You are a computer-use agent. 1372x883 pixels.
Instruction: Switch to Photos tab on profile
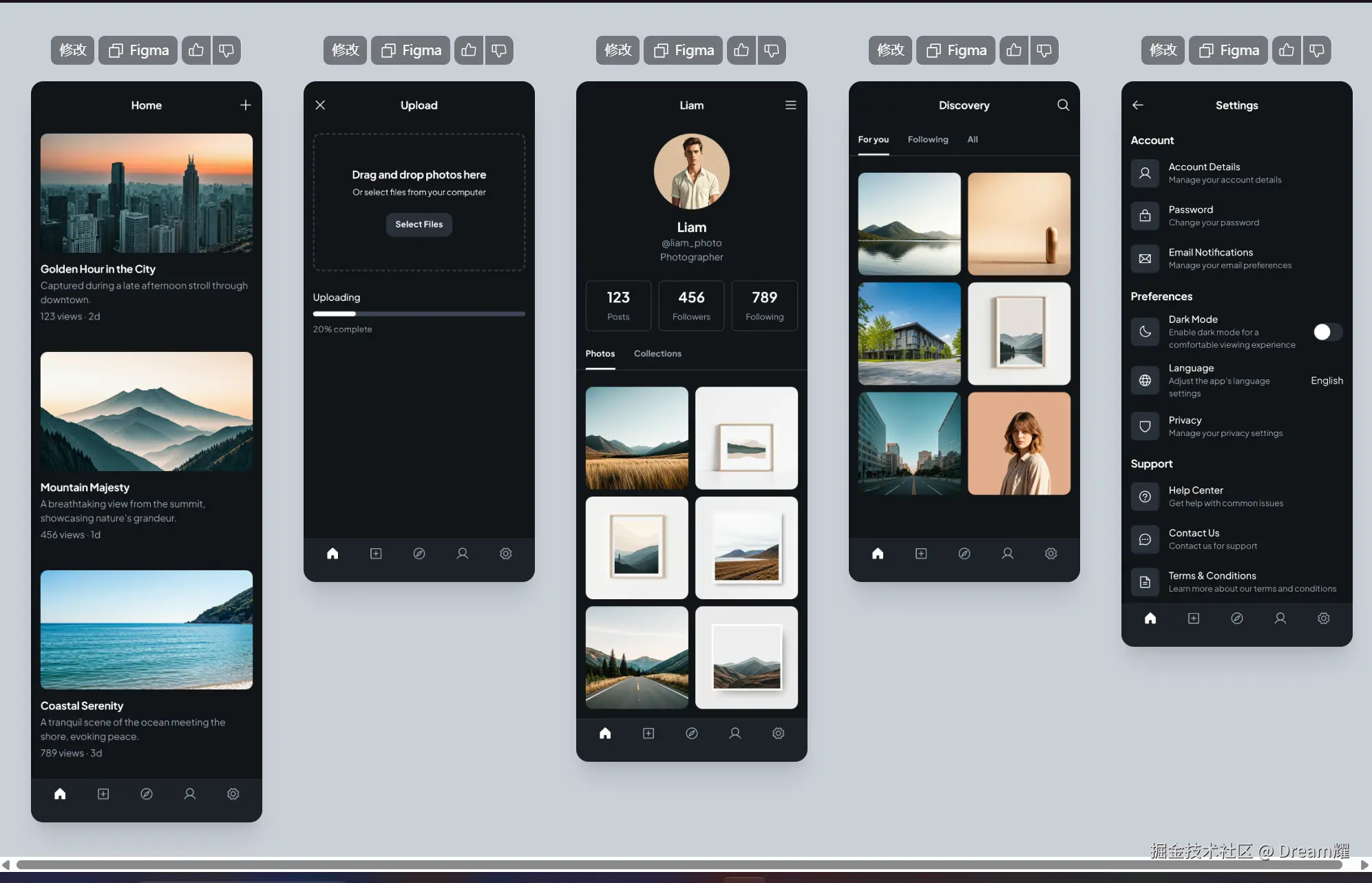click(x=600, y=353)
